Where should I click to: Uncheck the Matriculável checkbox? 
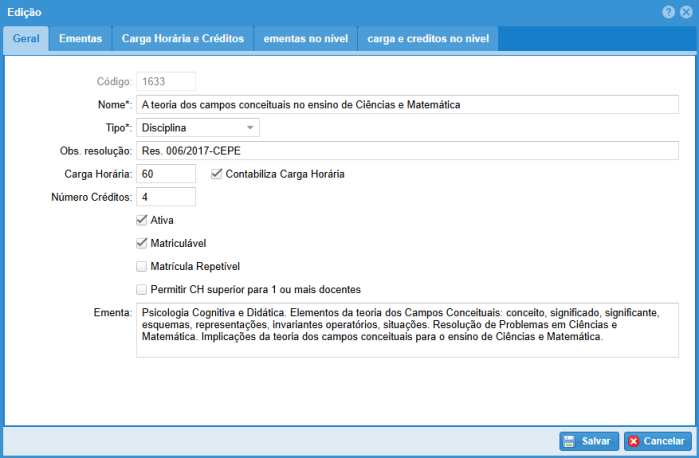click(142, 243)
